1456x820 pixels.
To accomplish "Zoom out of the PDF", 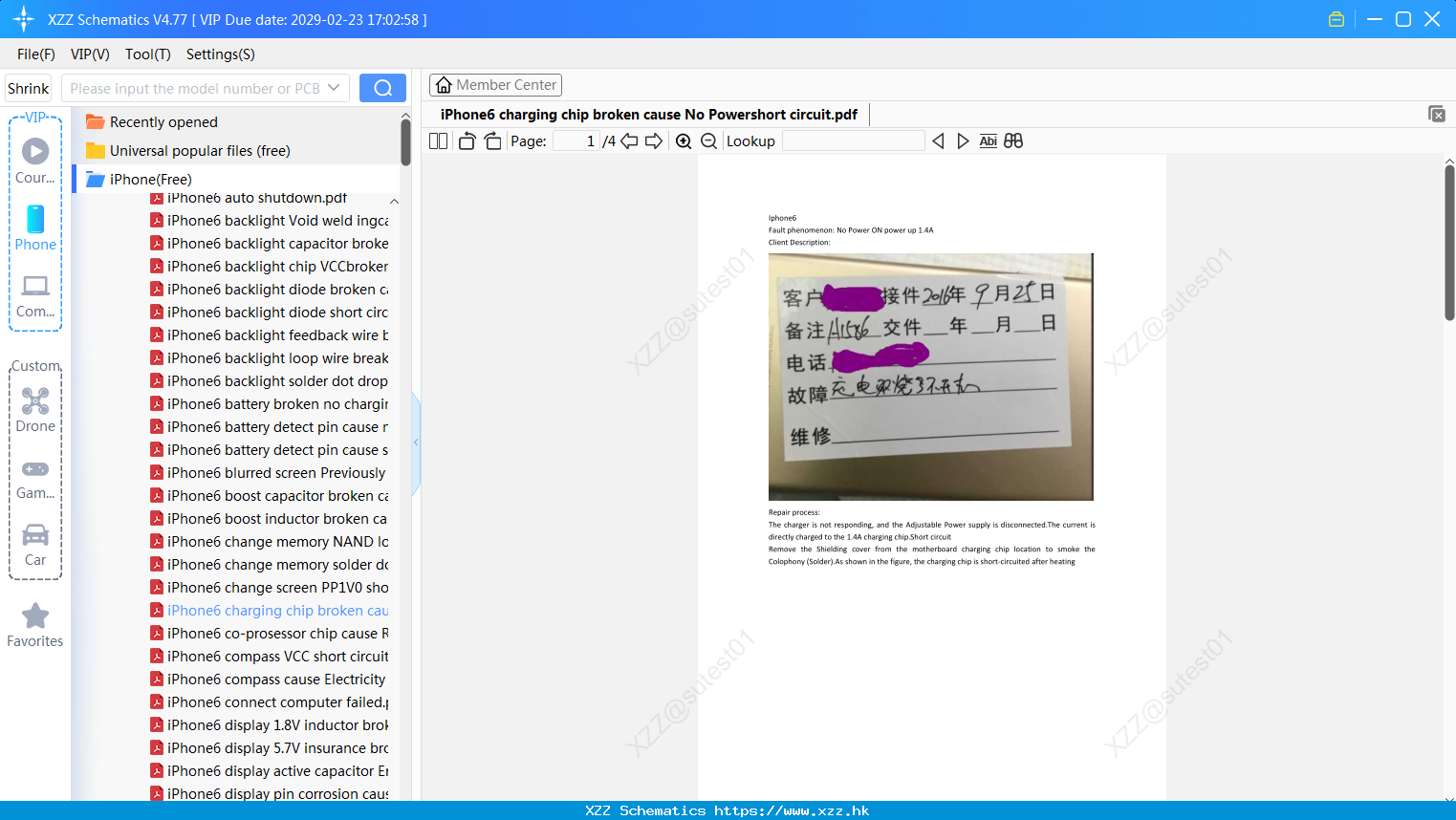I will point(709,141).
